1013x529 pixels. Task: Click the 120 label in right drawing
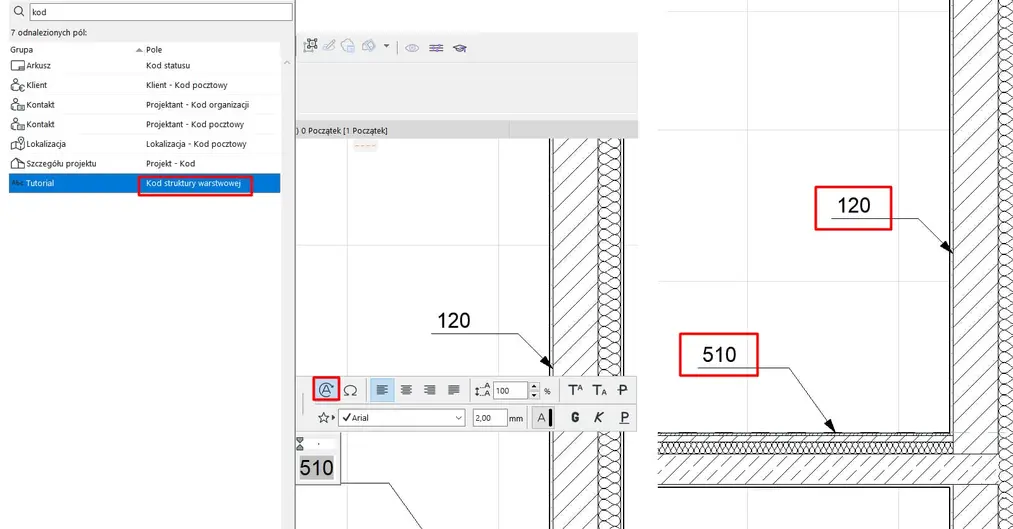(853, 205)
